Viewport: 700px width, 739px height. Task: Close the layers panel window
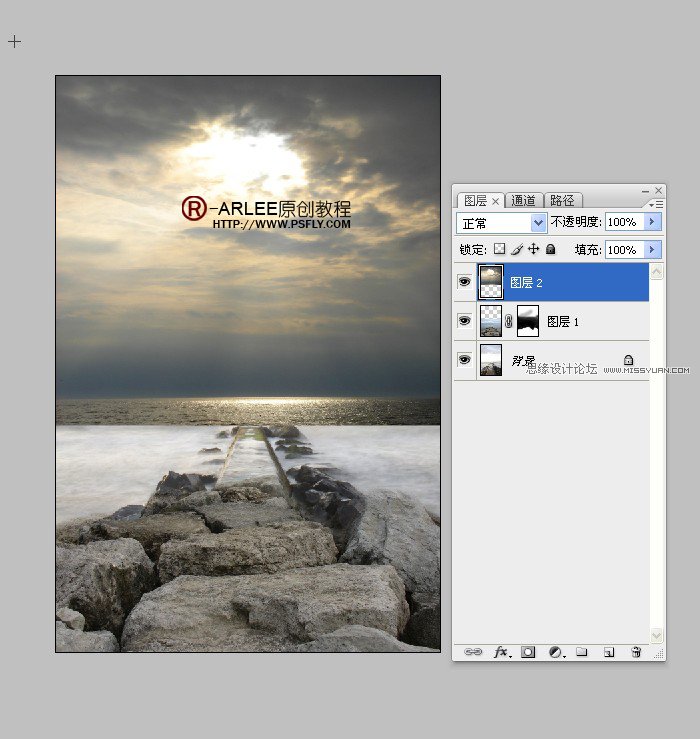tap(659, 190)
